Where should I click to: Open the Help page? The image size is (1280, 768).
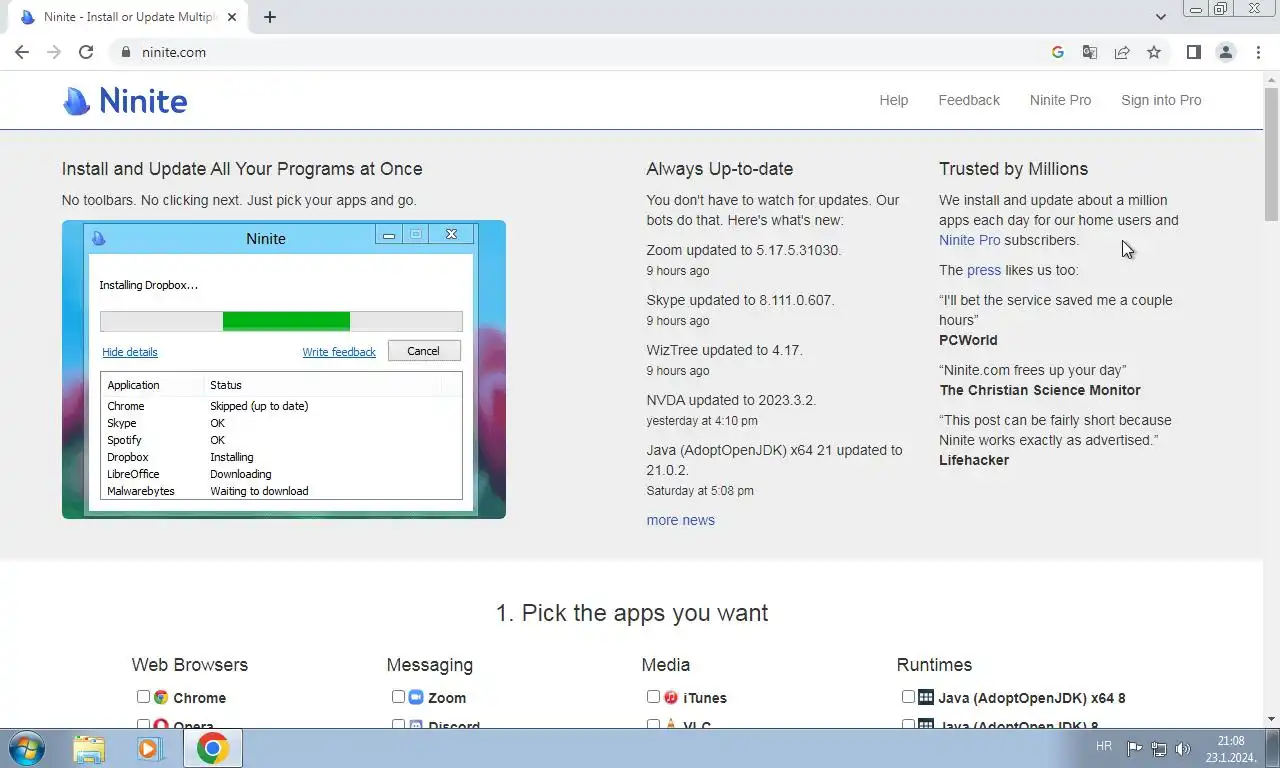pos(894,100)
